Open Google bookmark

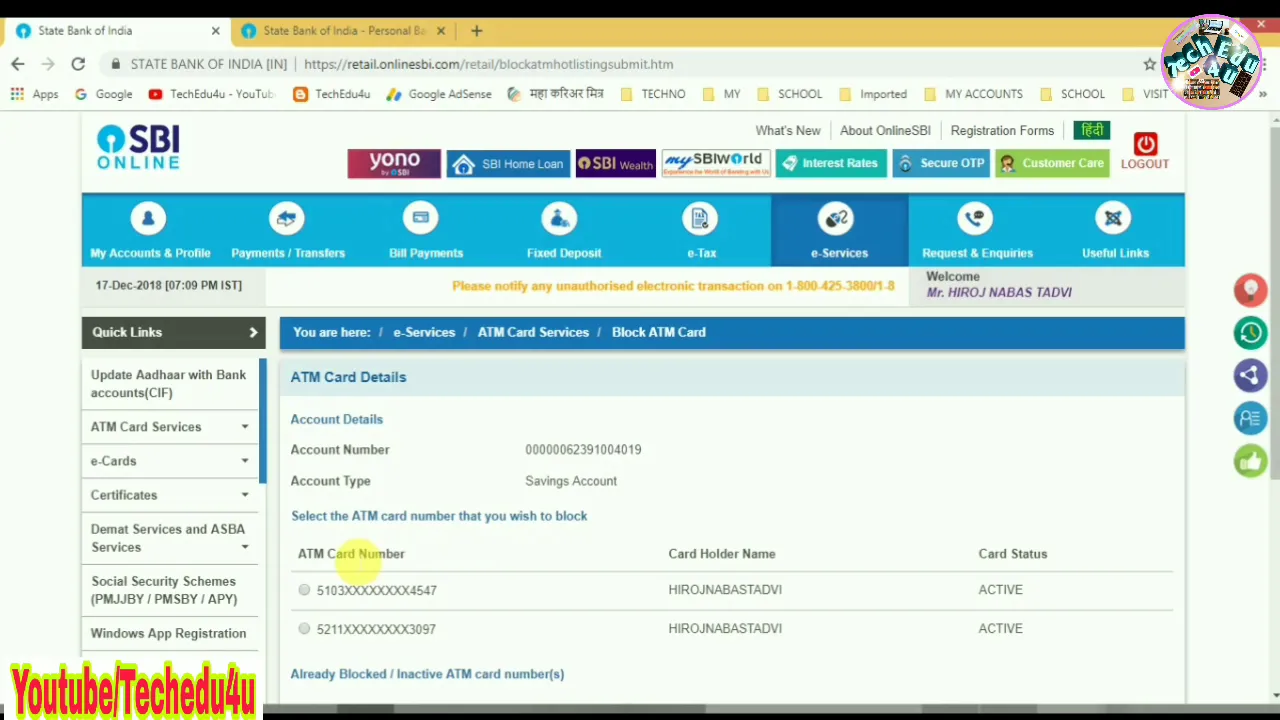103,94
